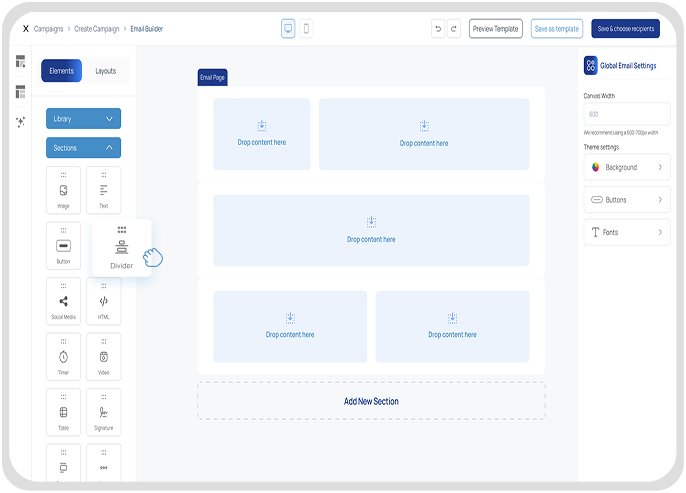Image resolution: width=686 pixels, height=493 pixels.
Task: Click the Background color wheel swatch
Action: pyautogui.click(x=595, y=167)
